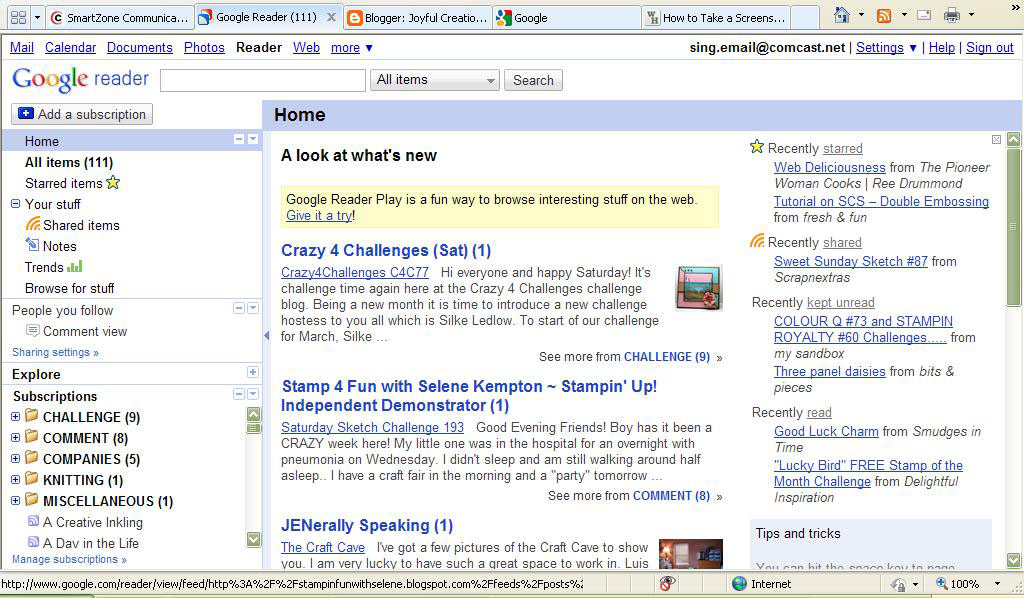This screenshot has height=598, width=1024.
Task: Expand the CHALLENGE (9) folder
Action: point(16,417)
